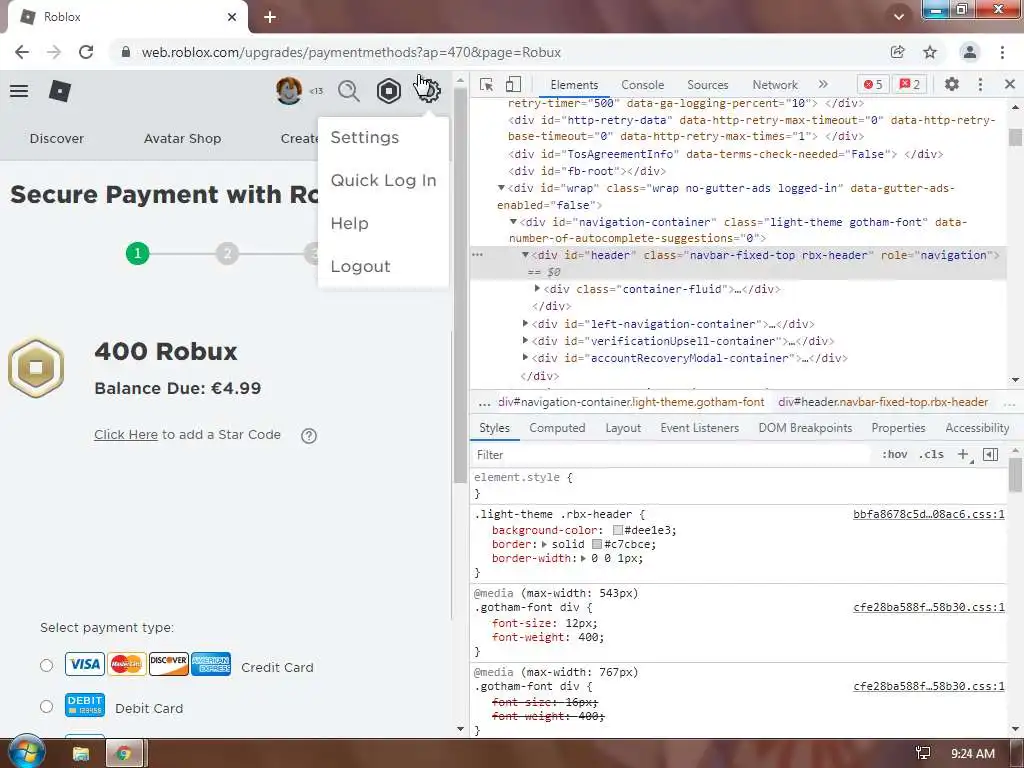The height and width of the screenshot is (768, 1024).
Task: Click the share page icon in address bar
Action: click(x=897, y=52)
